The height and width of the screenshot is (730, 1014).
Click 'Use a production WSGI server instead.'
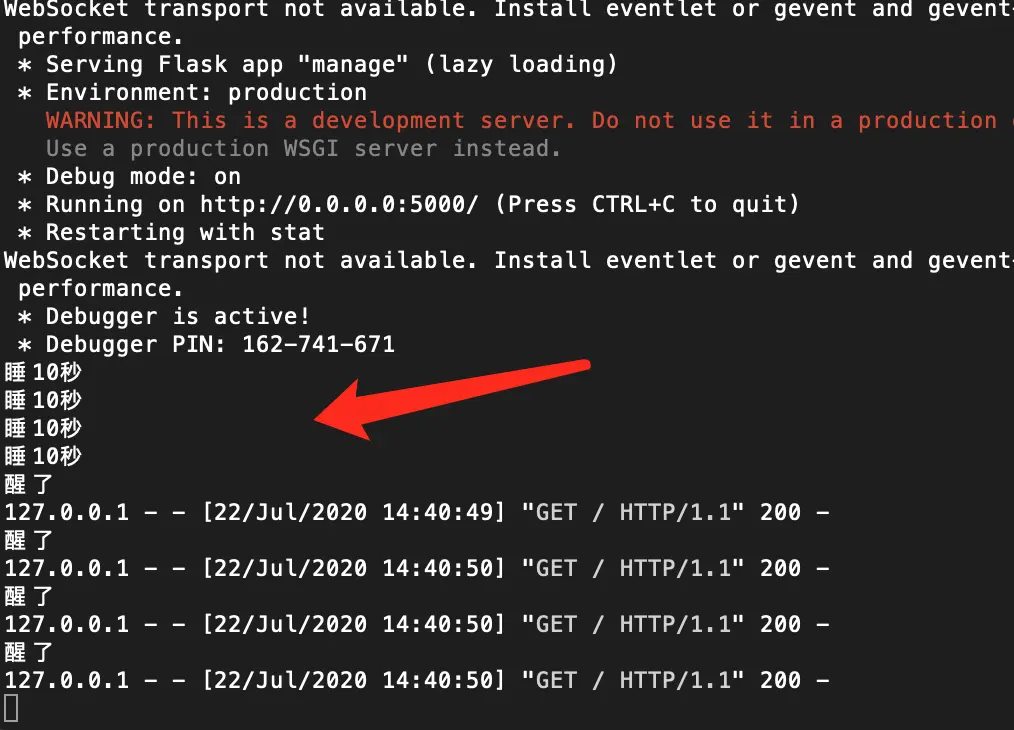click(303, 149)
